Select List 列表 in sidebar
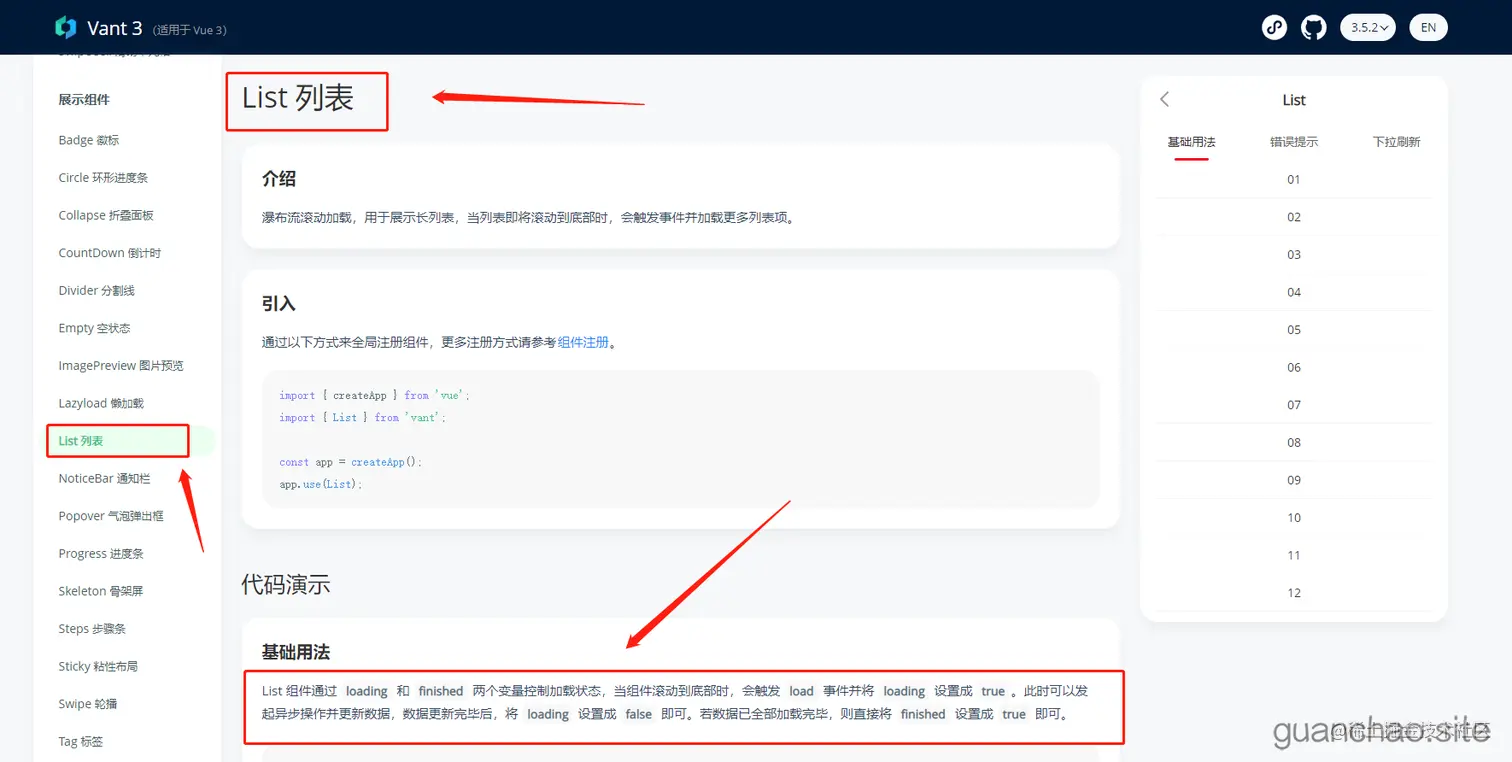Viewport: 1512px width, 762px height. (x=81, y=441)
